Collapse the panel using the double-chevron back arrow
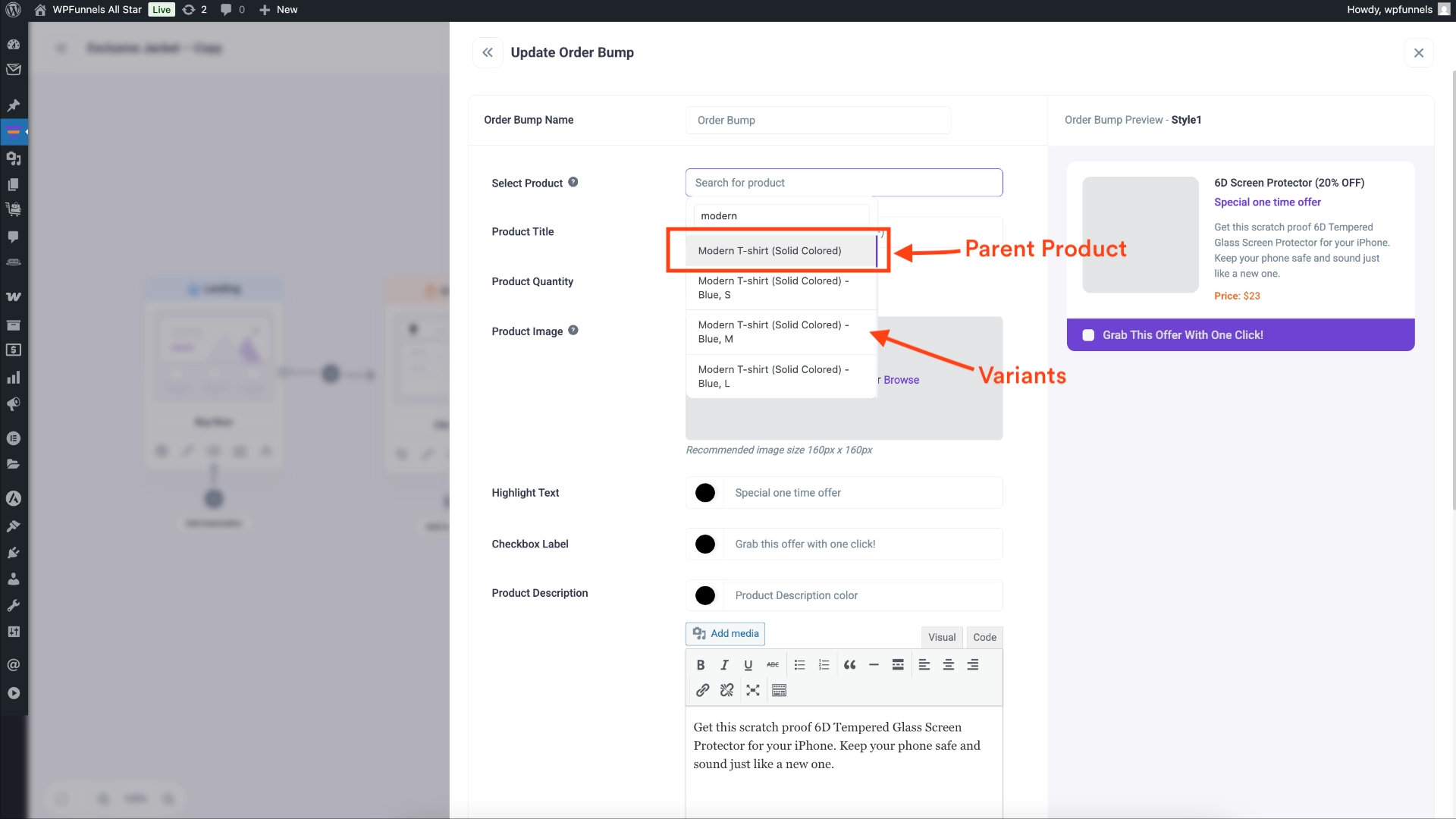Viewport: 1456px width, 819px height. 488,52
